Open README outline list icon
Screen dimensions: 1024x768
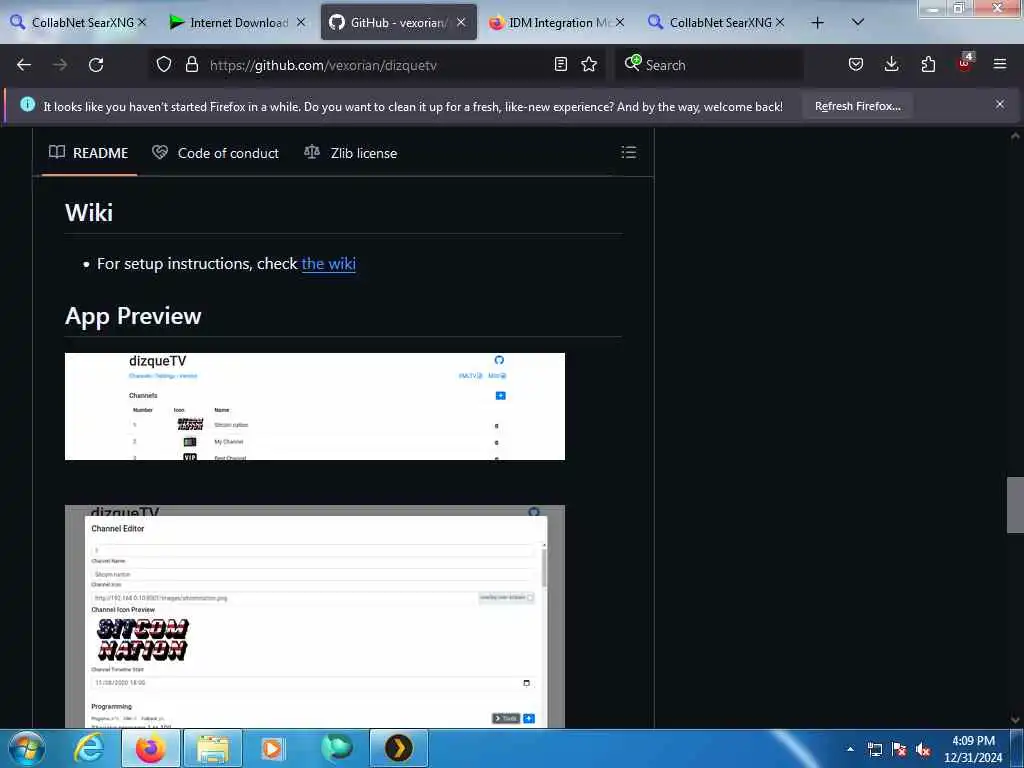point(628,153)
